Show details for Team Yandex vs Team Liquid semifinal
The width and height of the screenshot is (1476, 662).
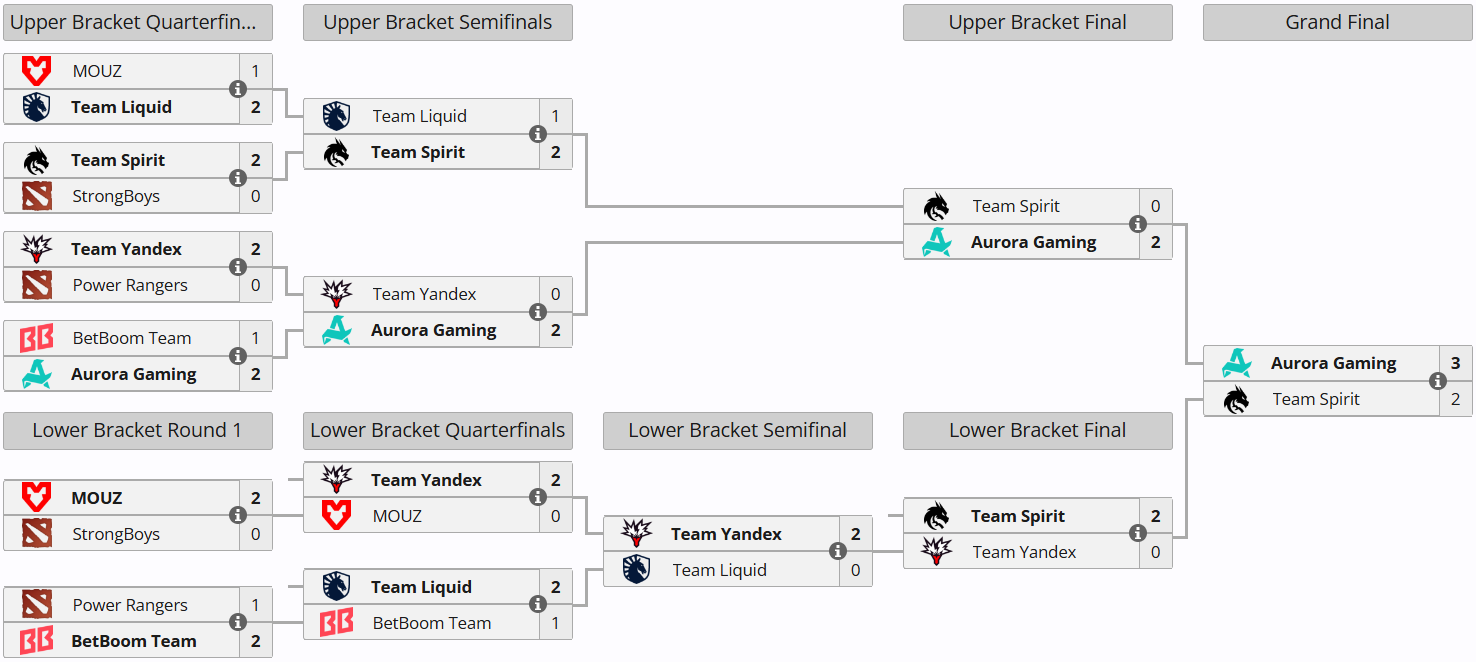pos(838,552)
